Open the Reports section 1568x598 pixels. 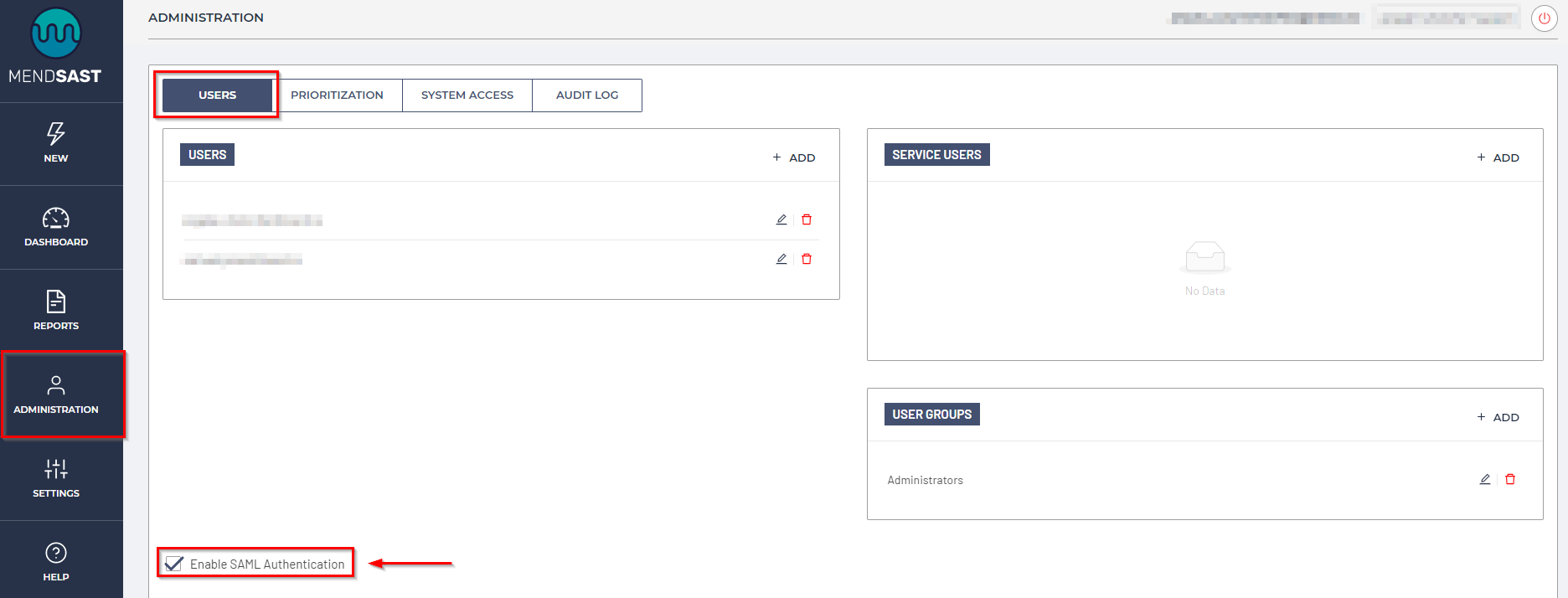(56, 310)
